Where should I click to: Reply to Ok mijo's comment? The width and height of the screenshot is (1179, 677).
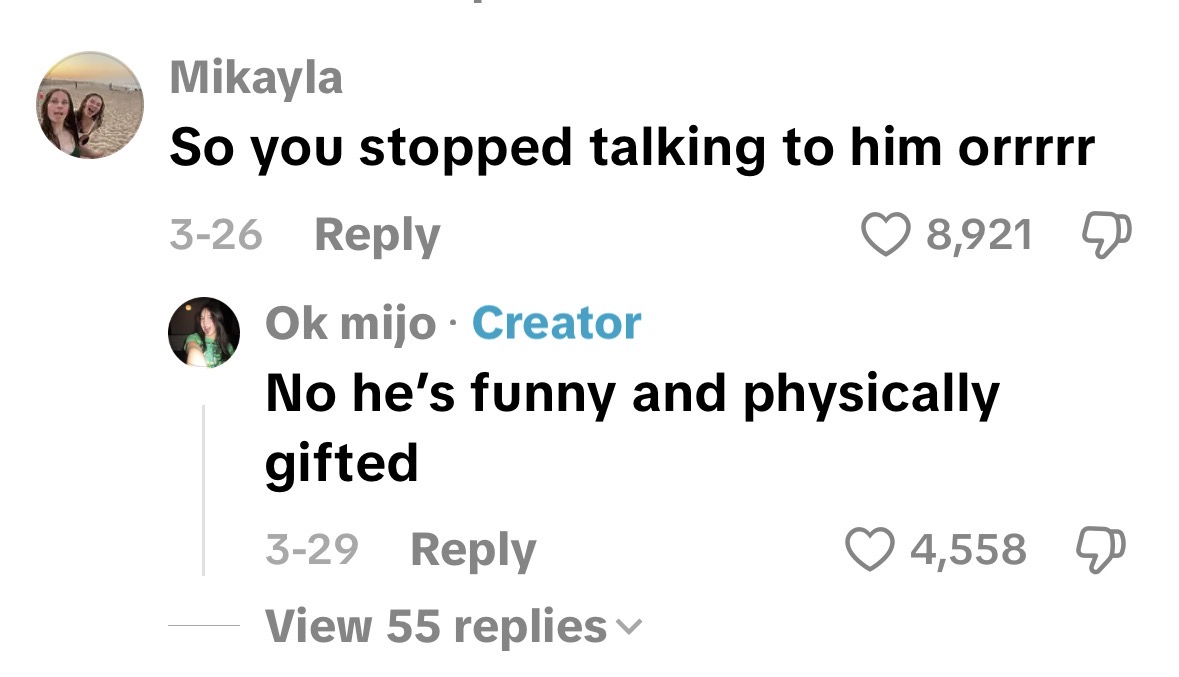click(473, 550)
